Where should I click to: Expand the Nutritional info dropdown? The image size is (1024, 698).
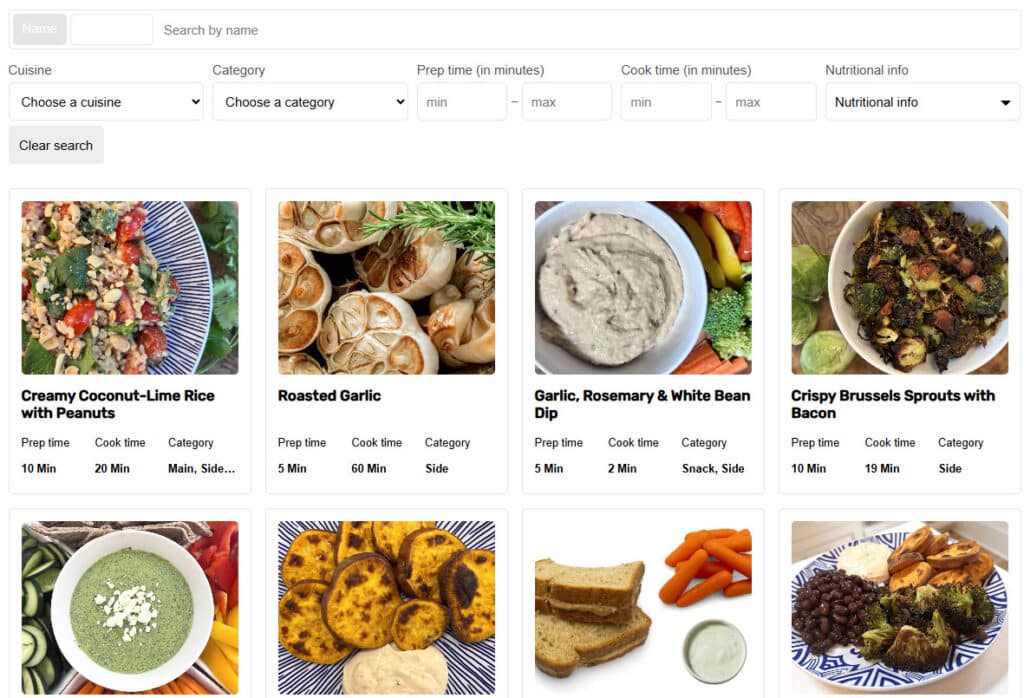[x=920, y=101]
